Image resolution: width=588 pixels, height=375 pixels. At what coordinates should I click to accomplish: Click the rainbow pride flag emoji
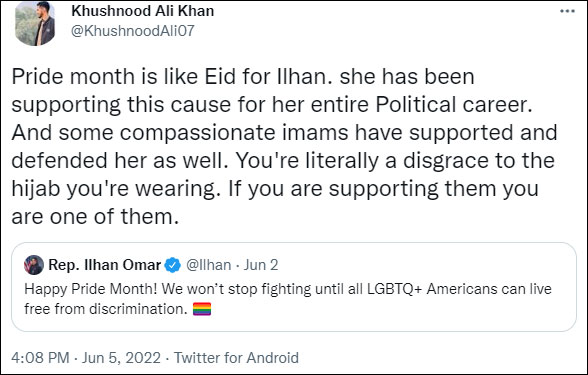click(x=202, y=309)
